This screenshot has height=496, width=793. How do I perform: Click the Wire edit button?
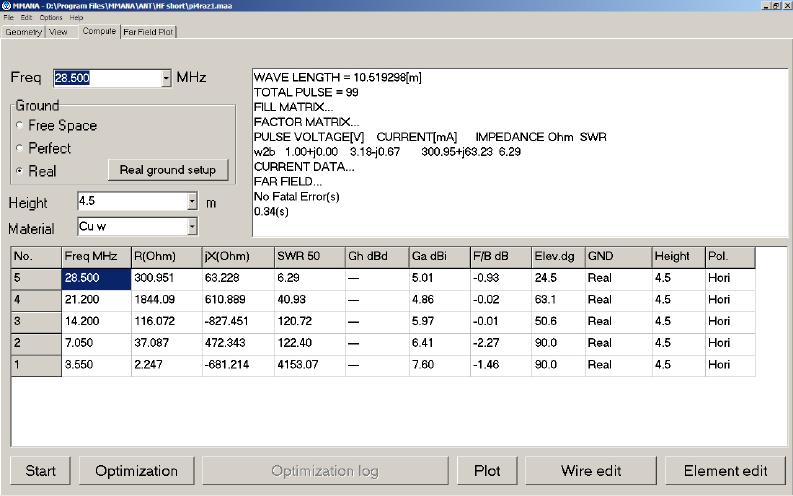coord(590,471)
